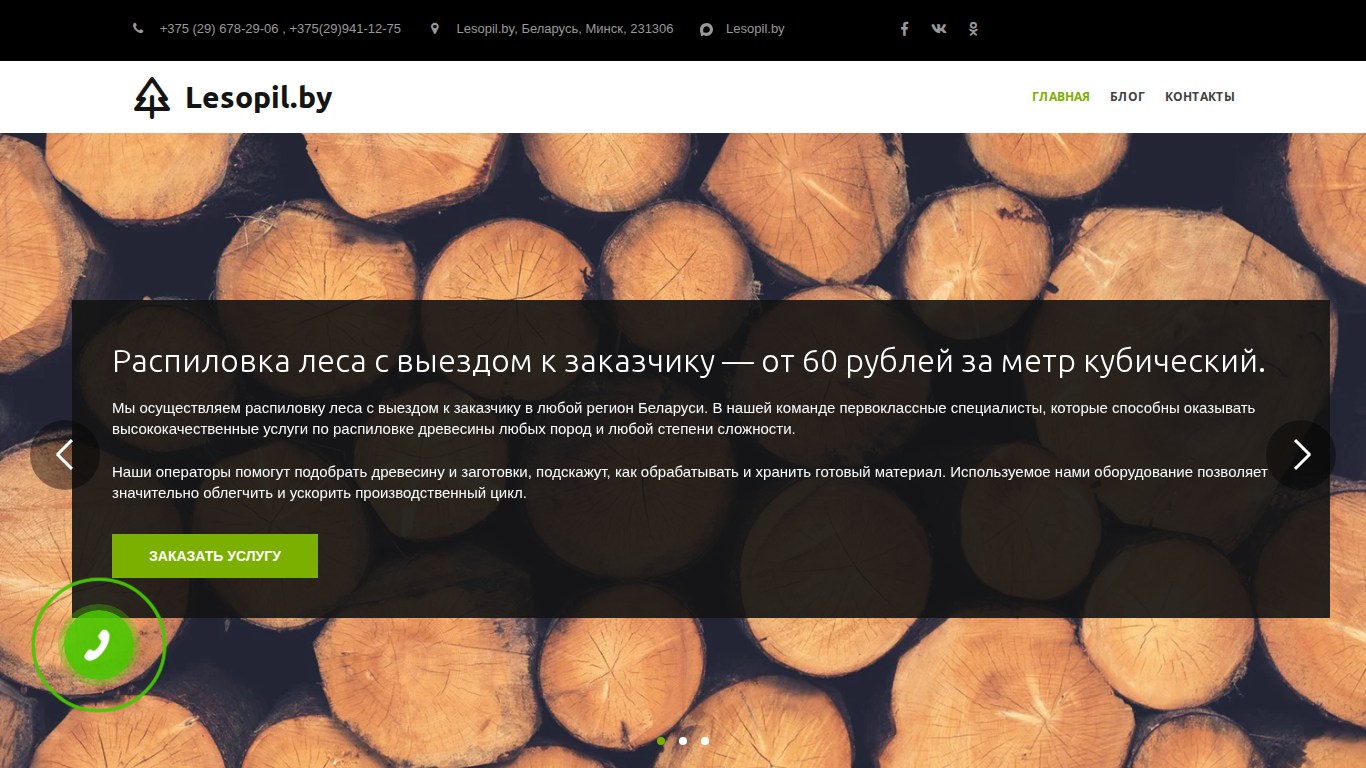Go to the previous slide arrow
The image size is (1366, 768).
pos(65,455)
